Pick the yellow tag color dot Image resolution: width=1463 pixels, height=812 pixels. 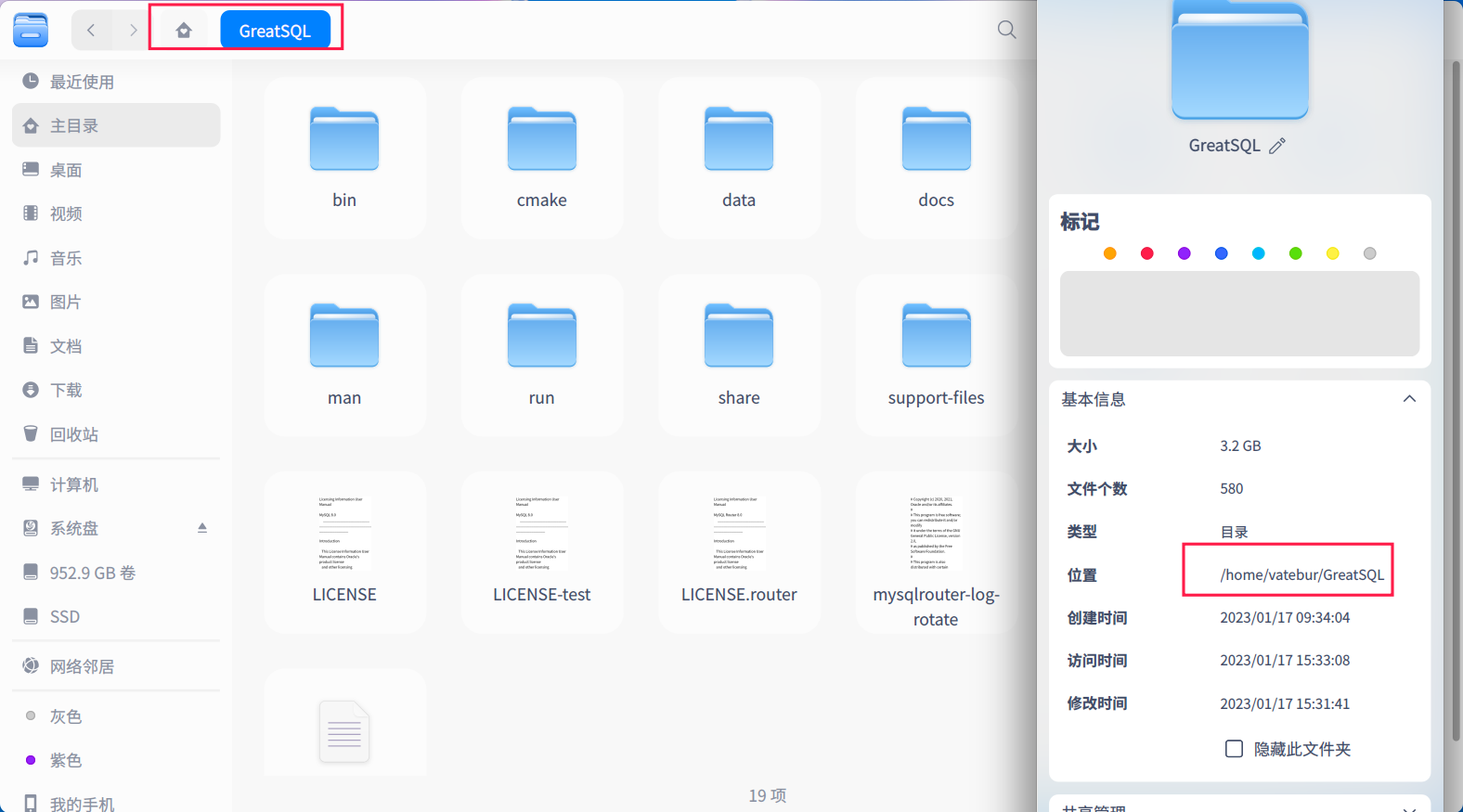pyautogui.click(x=1332, y=253)
